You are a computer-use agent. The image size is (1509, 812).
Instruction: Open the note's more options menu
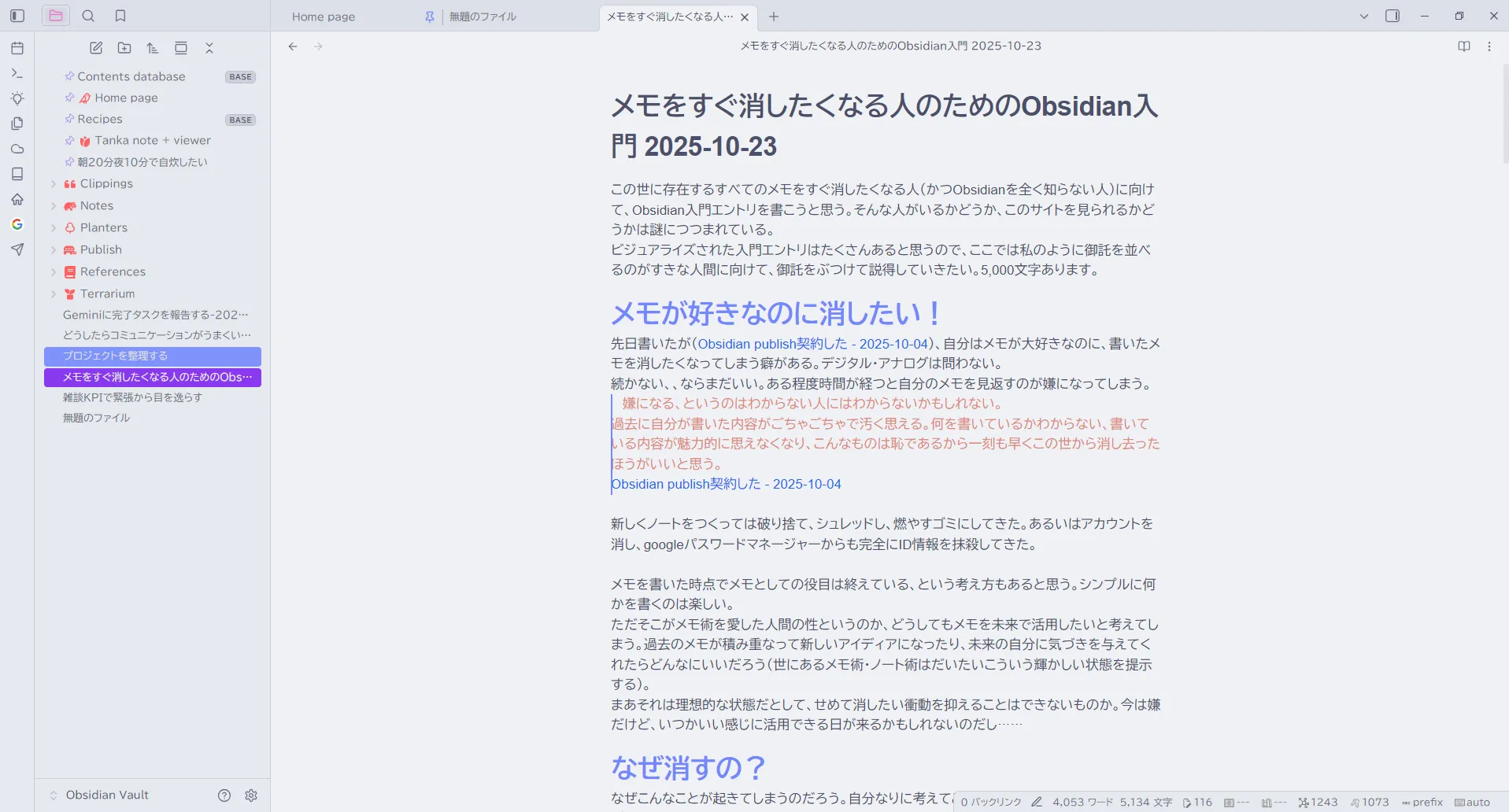[1489, 46]
